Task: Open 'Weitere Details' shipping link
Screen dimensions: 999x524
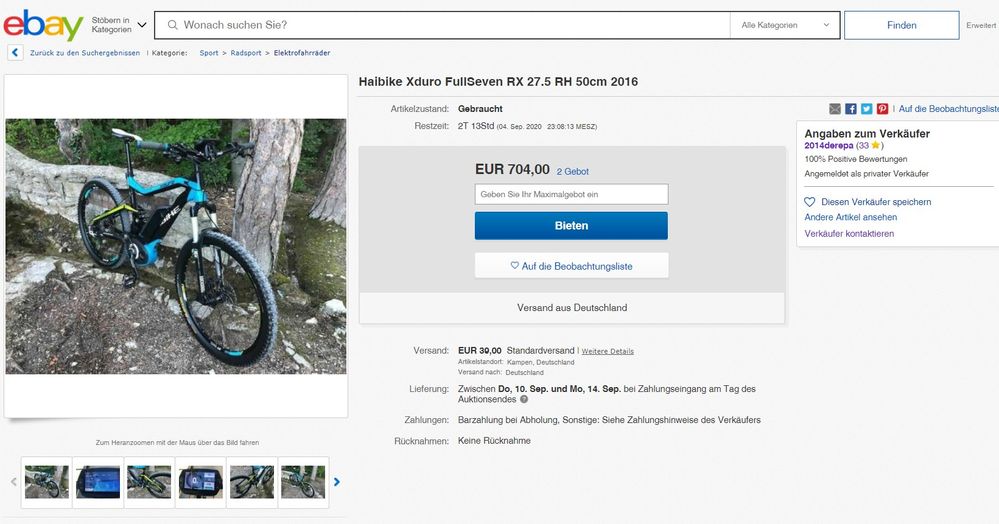Action: click(608, 352)
